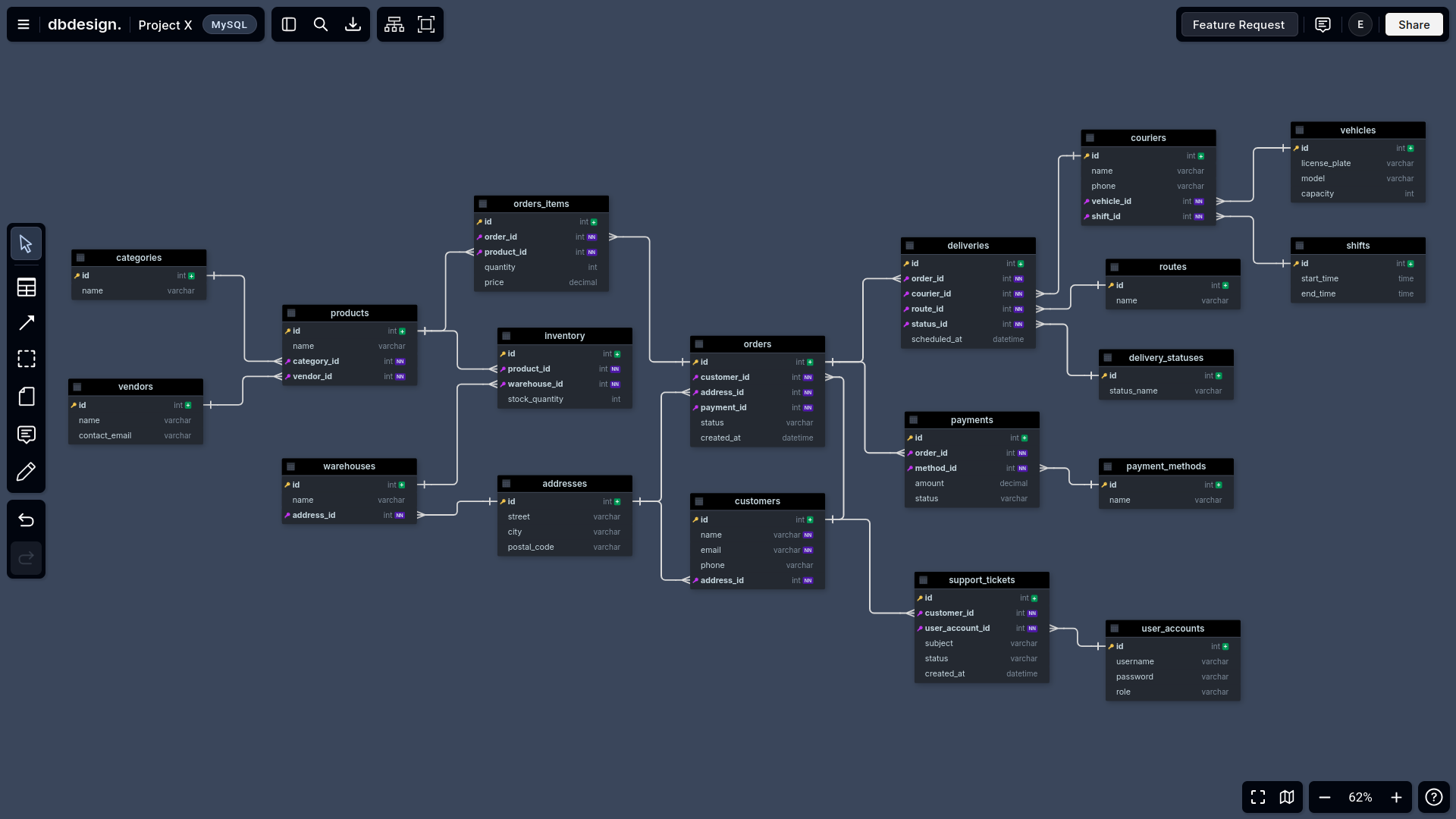Enter fullscreen mode
The image size is (1456, 819).
[1257, 797]
